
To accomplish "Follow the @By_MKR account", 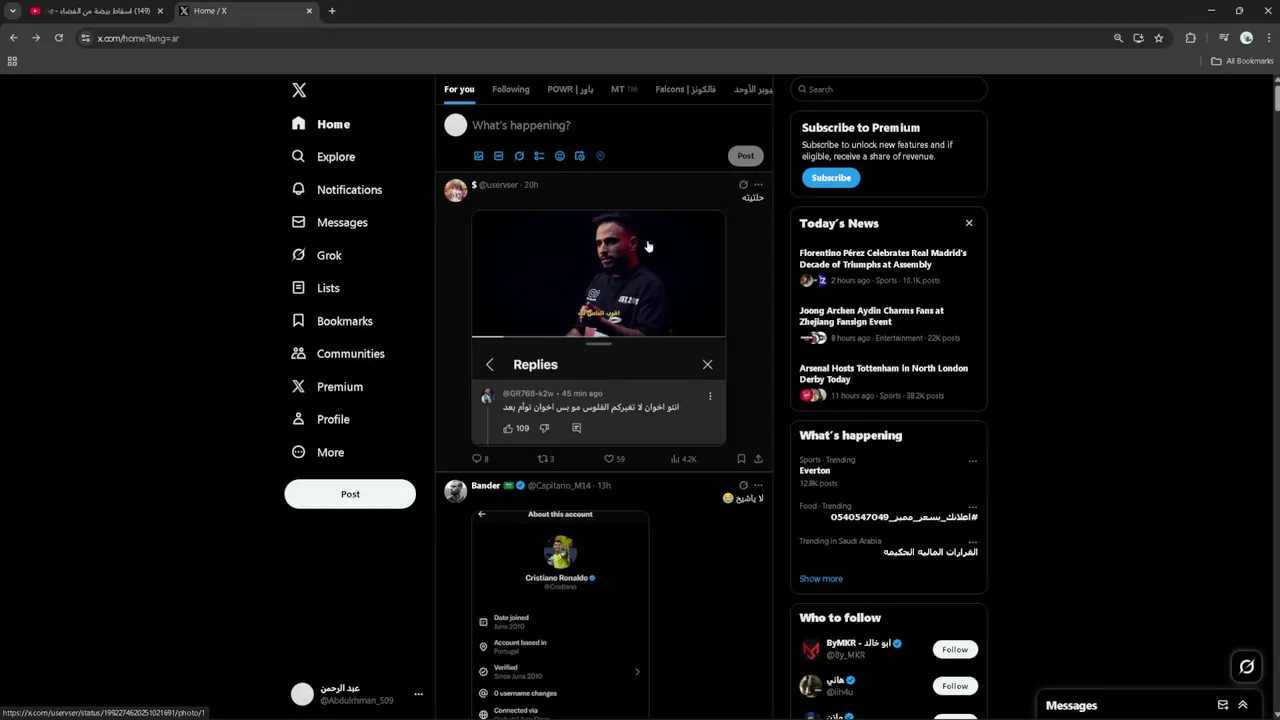I will (x=955, y=650).
